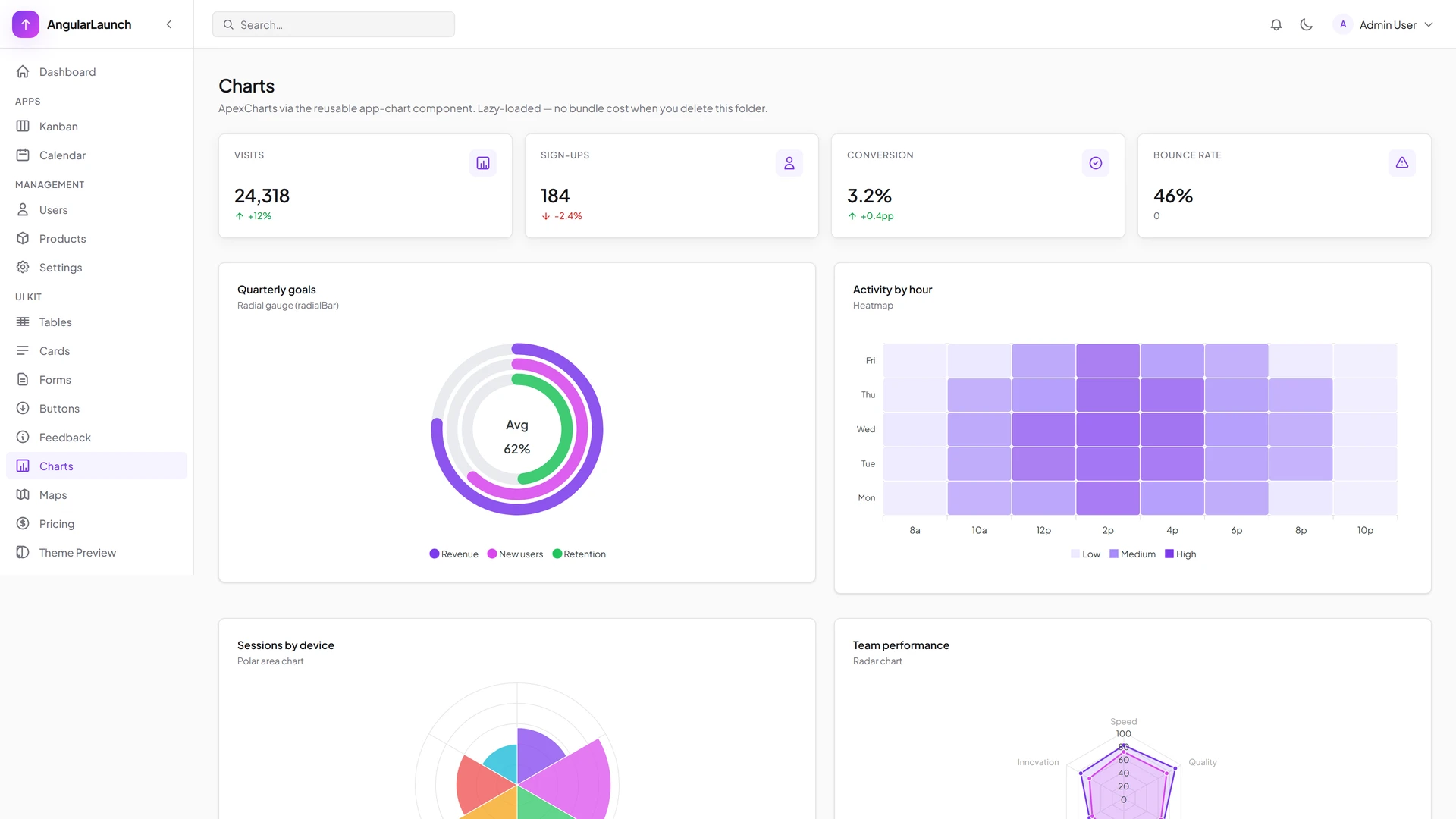This screenshot has width=1456, height=819.
Task: Click the Conversion card checkmark icon
Action: pyautogui.click(x=1096, y=163)
